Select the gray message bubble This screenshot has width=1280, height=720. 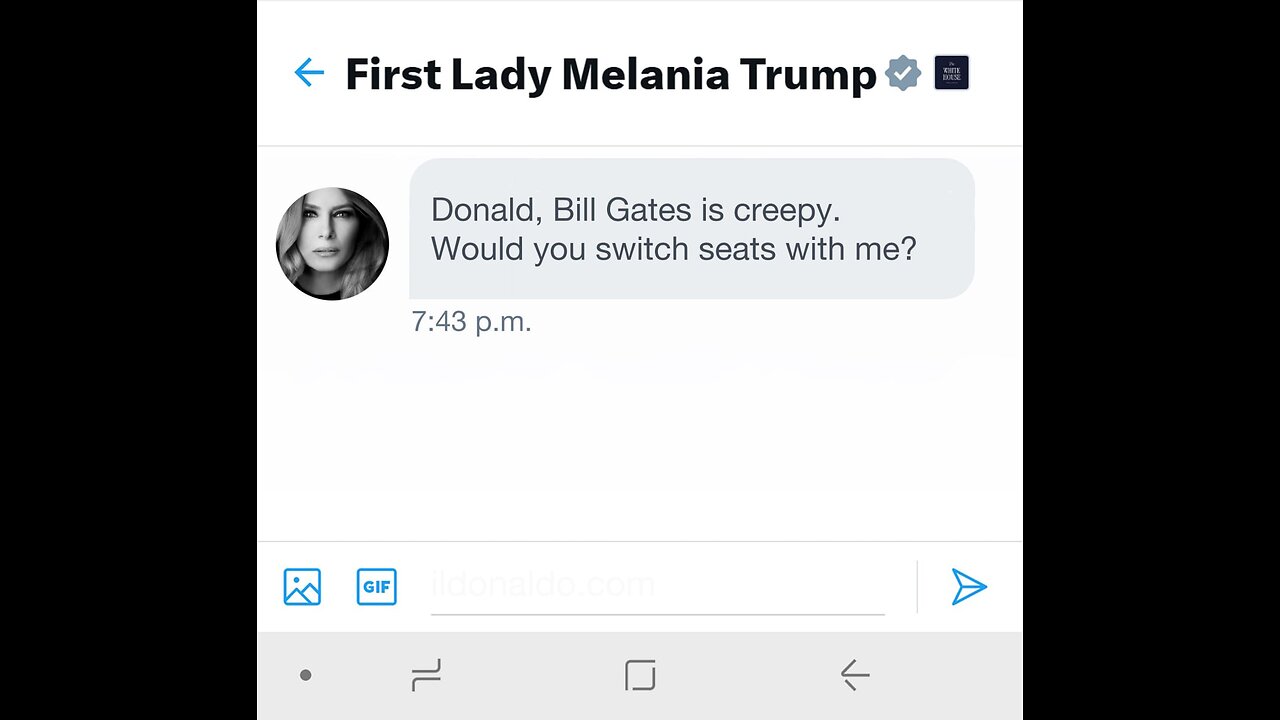692,229
